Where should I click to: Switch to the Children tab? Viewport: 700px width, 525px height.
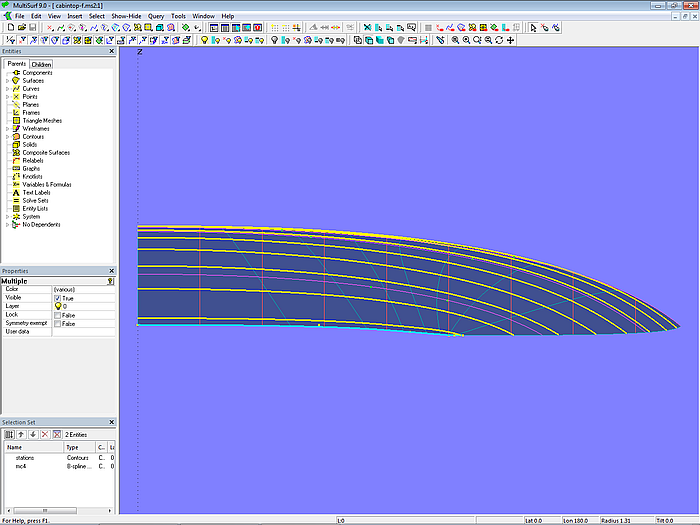point(41,64)
